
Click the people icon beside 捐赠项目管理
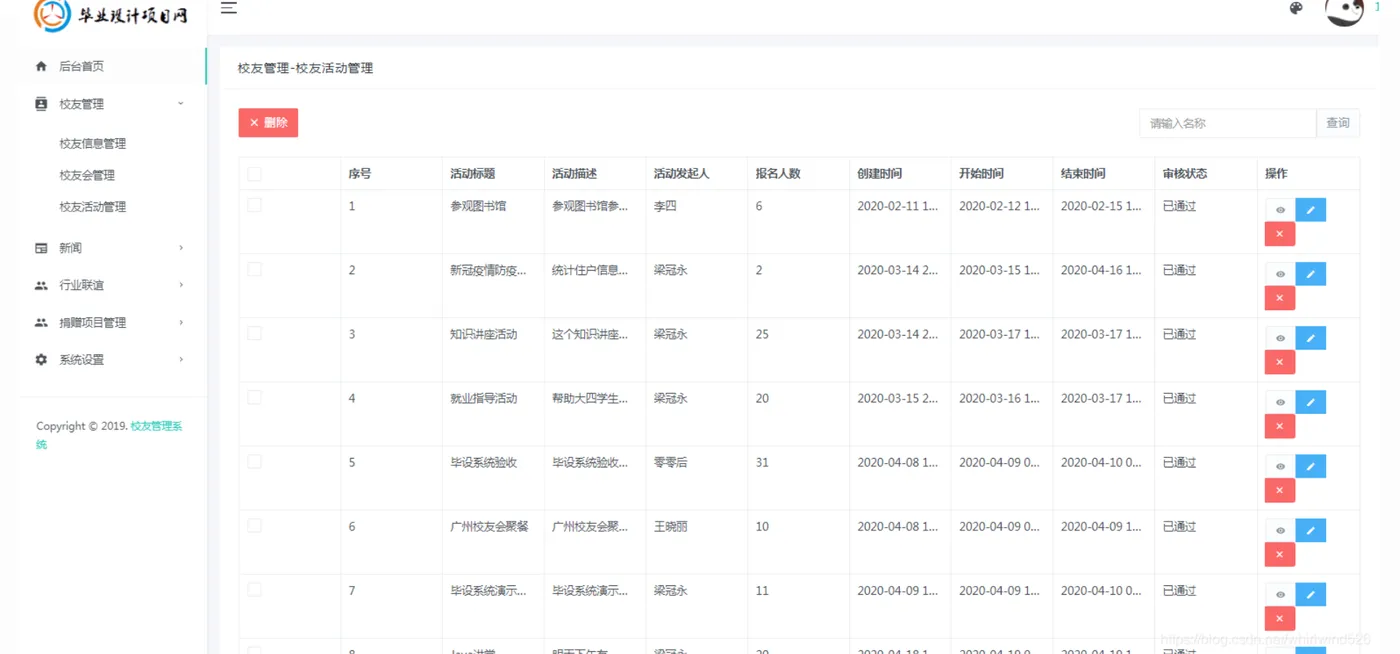coord(41,323)
